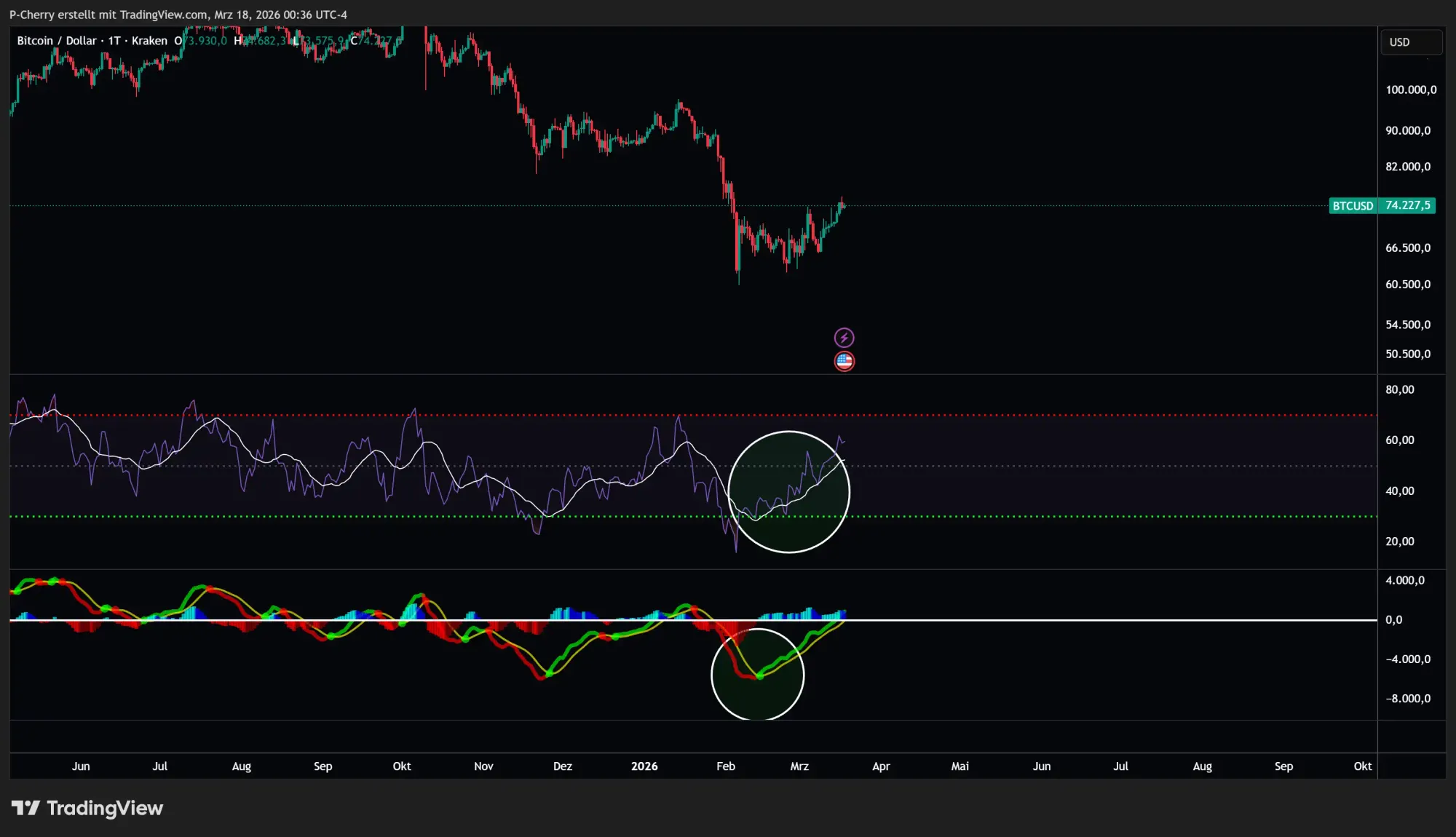The image size is (1456, 837).
Task: Click the white circle annotation on the RSI panel
Action: (x=789, y=492)
